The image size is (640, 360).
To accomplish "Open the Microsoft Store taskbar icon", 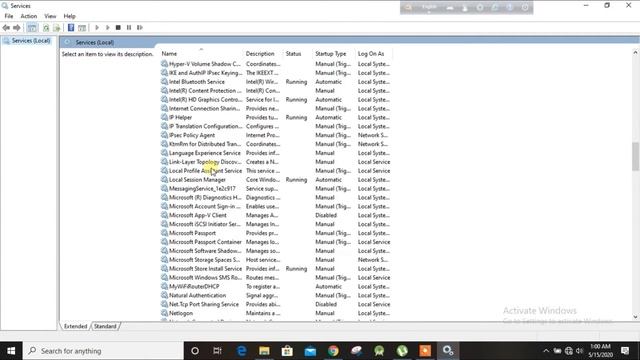I will tap(287, 351).
